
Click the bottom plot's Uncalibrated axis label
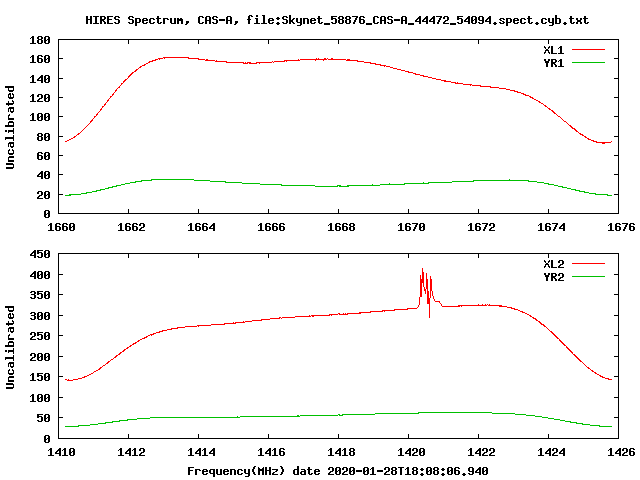(x=10, y=347)
